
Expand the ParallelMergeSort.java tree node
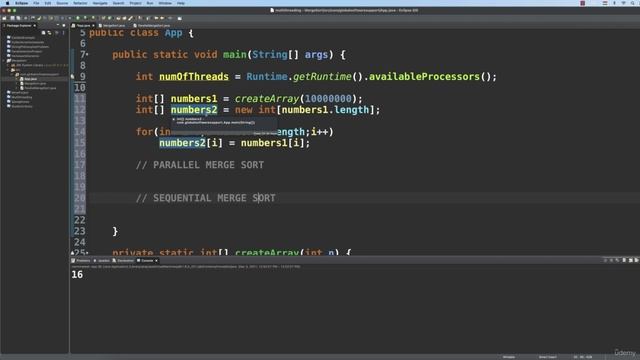[x=17, y=88]
